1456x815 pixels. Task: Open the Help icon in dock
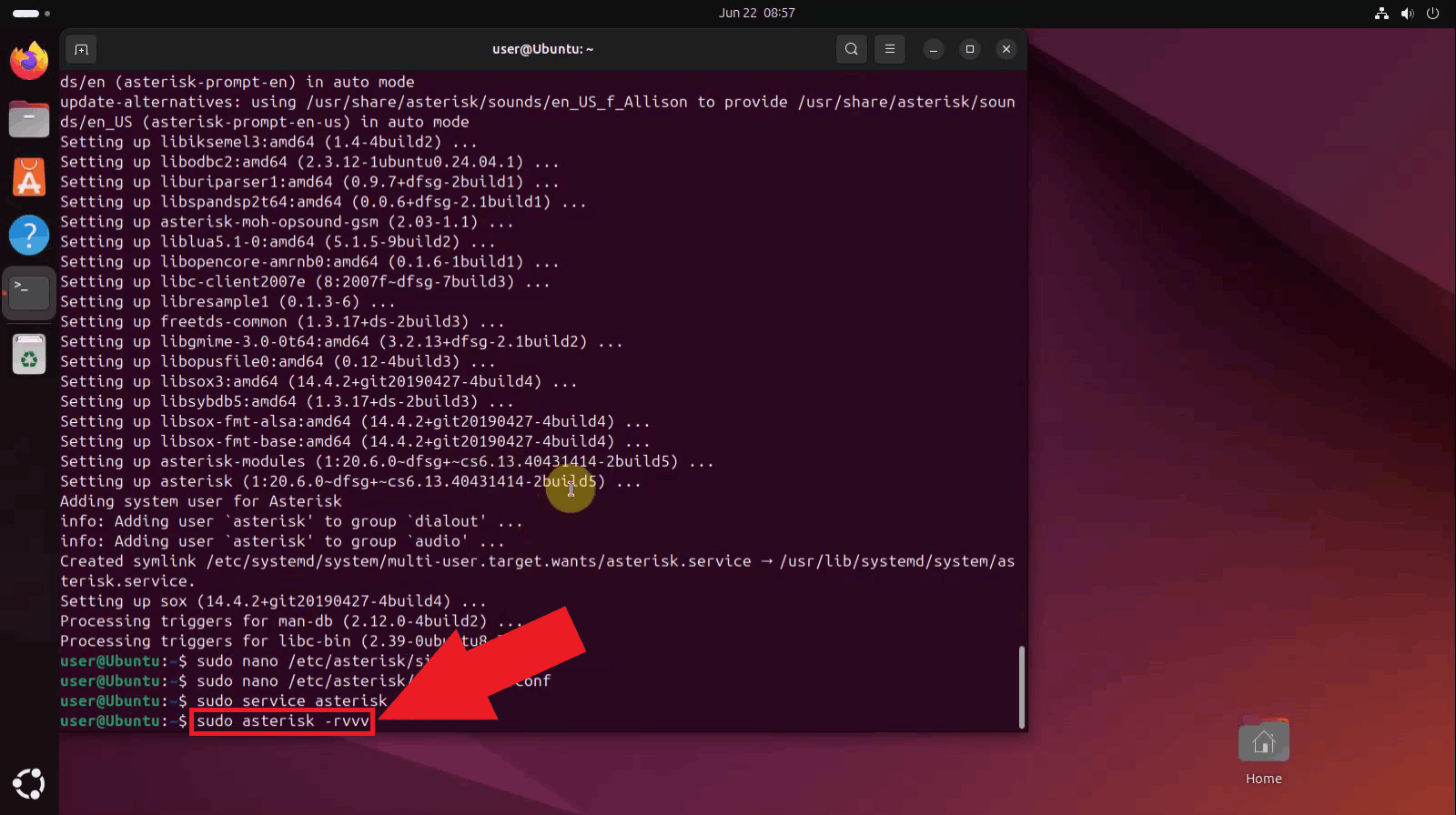29,236
